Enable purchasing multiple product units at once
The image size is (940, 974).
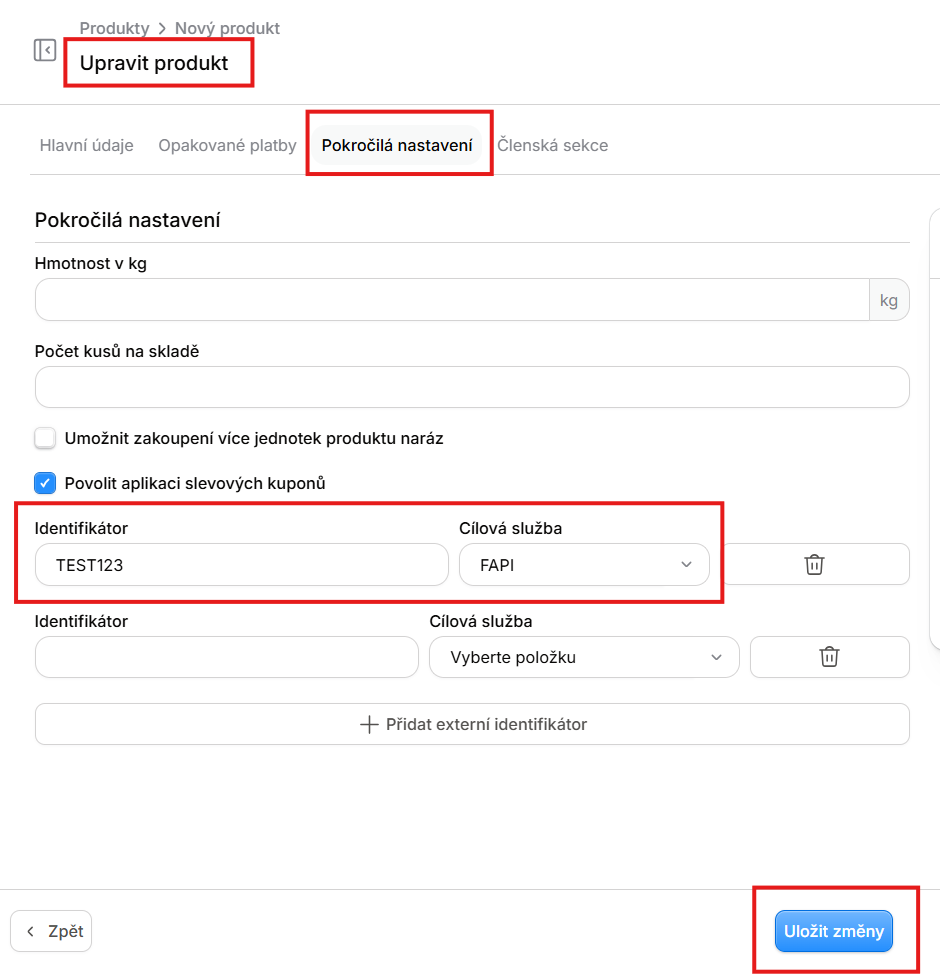[x=45, y=438]
